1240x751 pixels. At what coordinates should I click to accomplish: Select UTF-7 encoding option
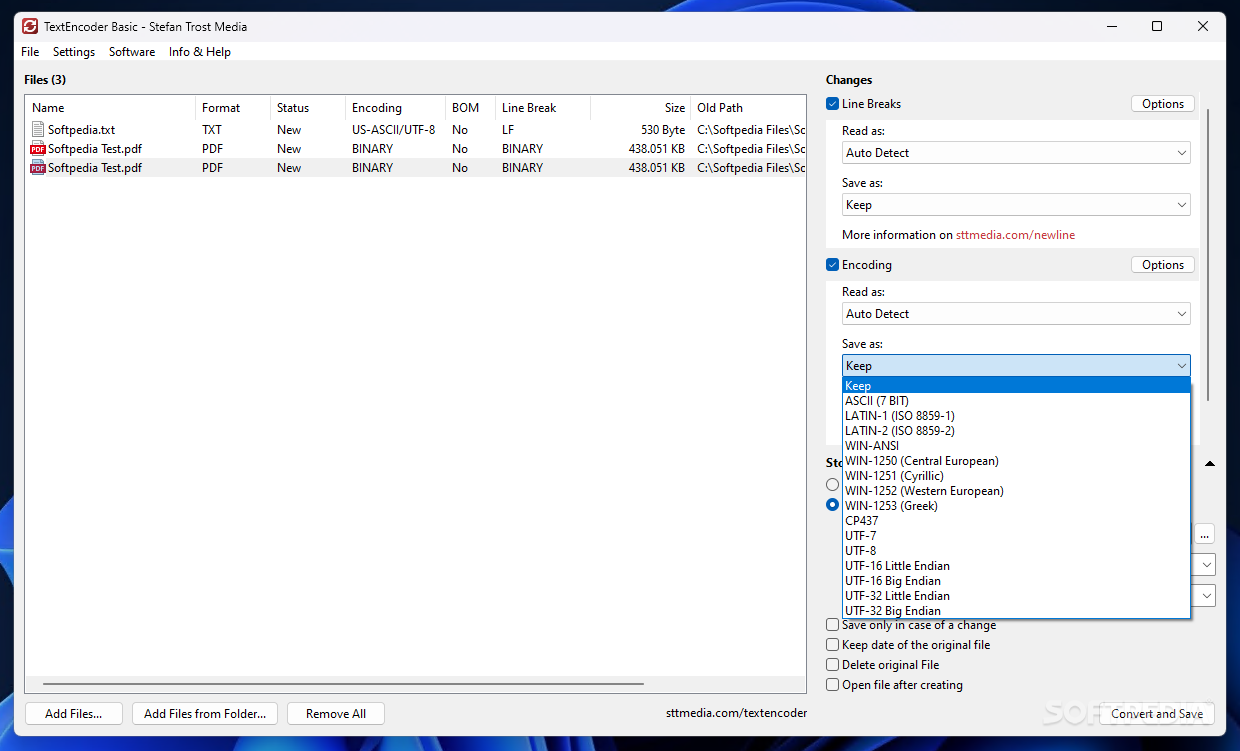click(x=1016, y=536)
